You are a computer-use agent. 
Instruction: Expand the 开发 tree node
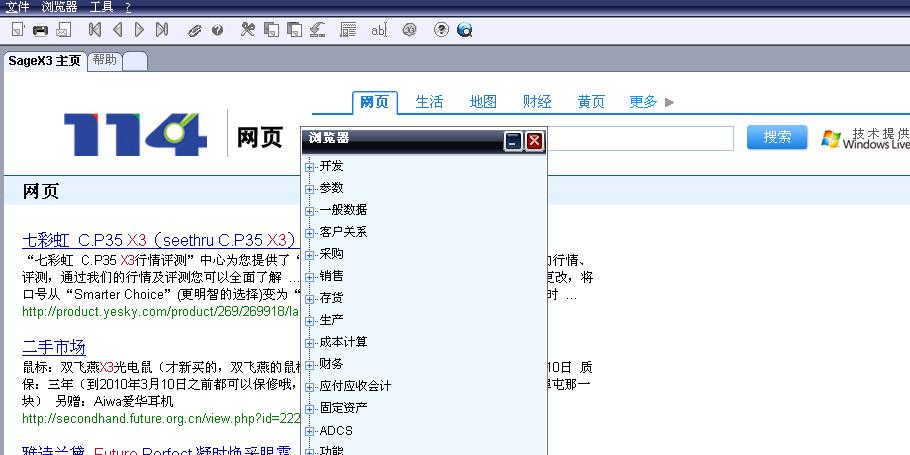click(x=310, y=166)
